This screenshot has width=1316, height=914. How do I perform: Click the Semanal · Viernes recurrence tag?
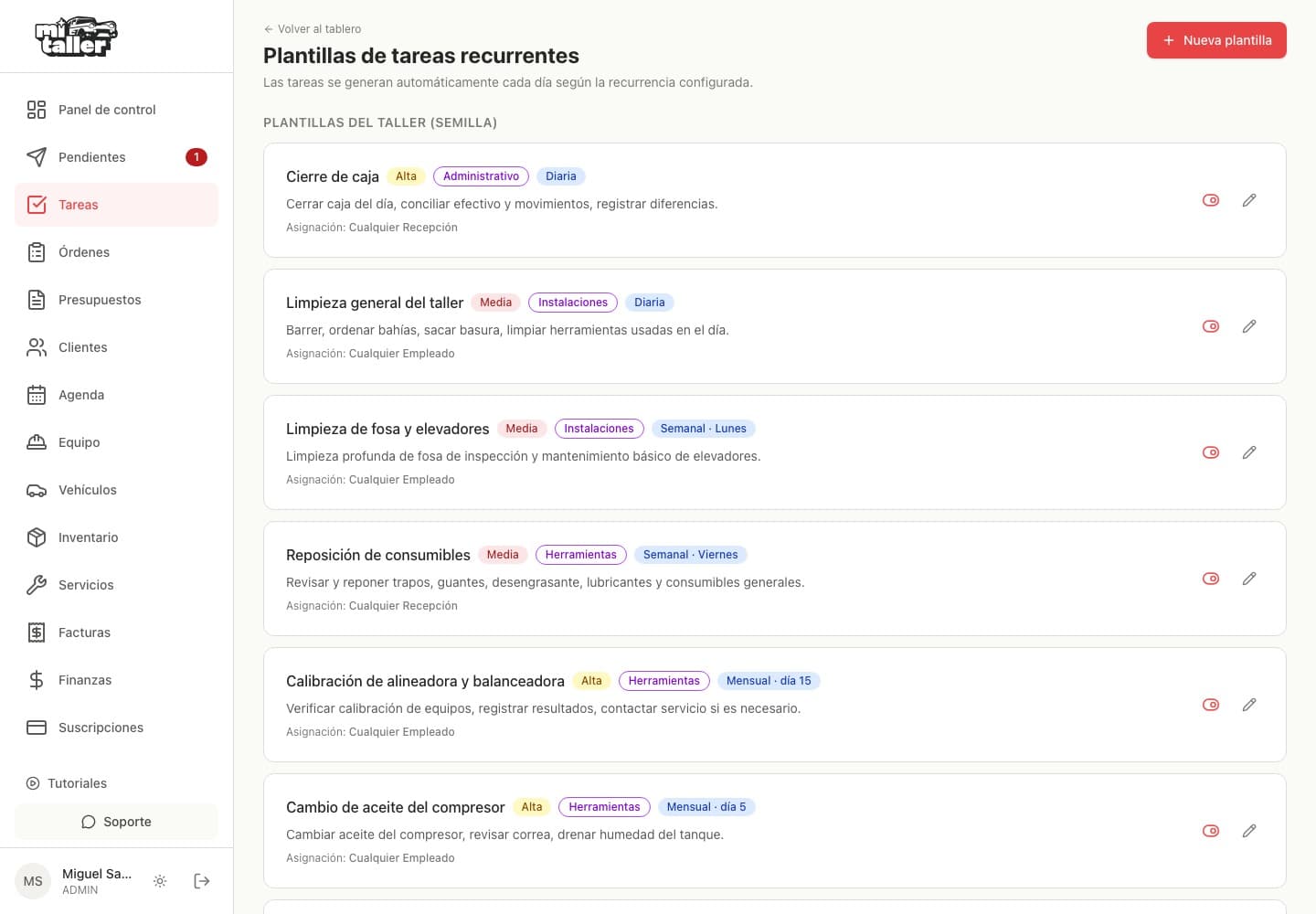(691, 555)
